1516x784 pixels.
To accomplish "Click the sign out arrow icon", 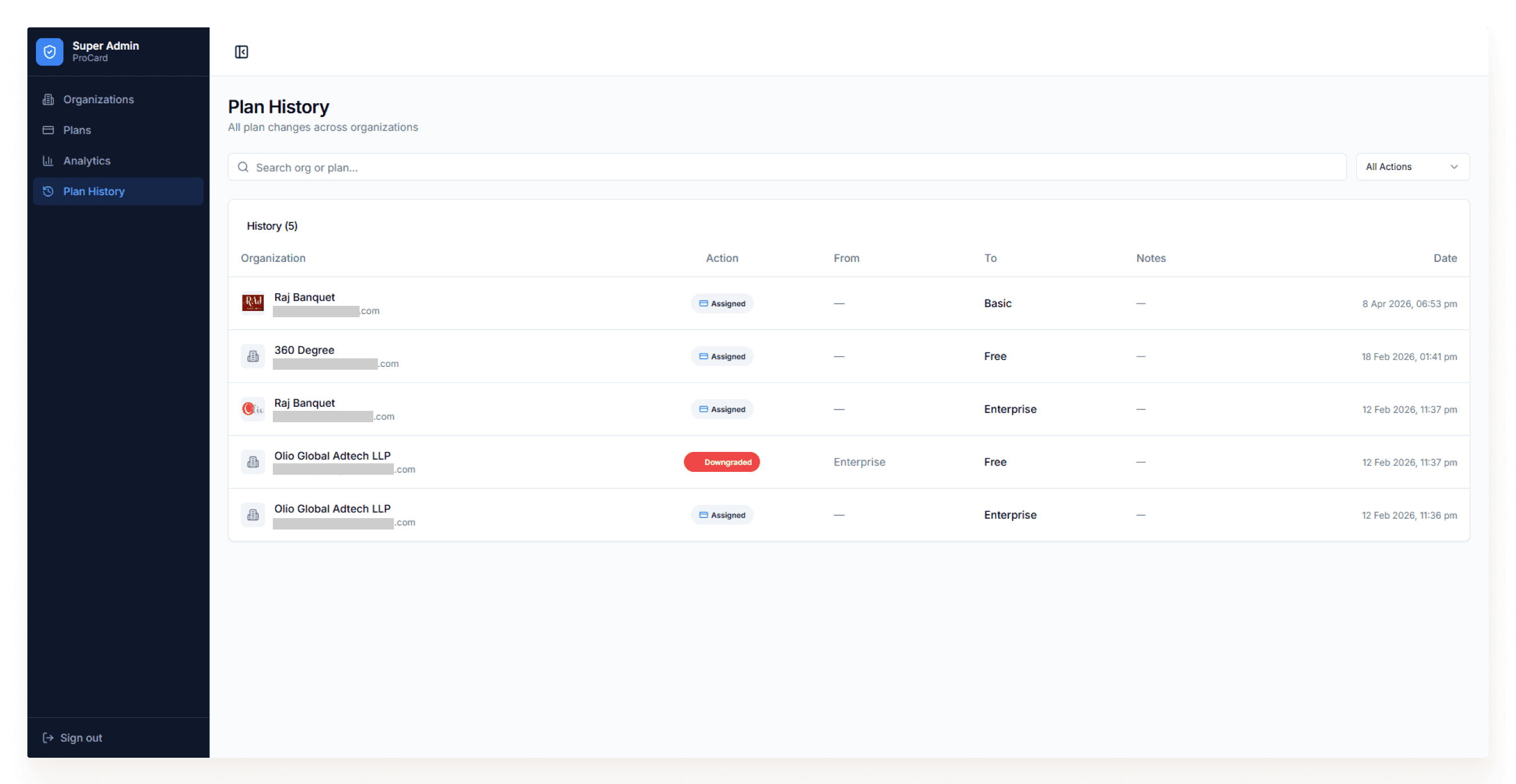I will point(49,738).
